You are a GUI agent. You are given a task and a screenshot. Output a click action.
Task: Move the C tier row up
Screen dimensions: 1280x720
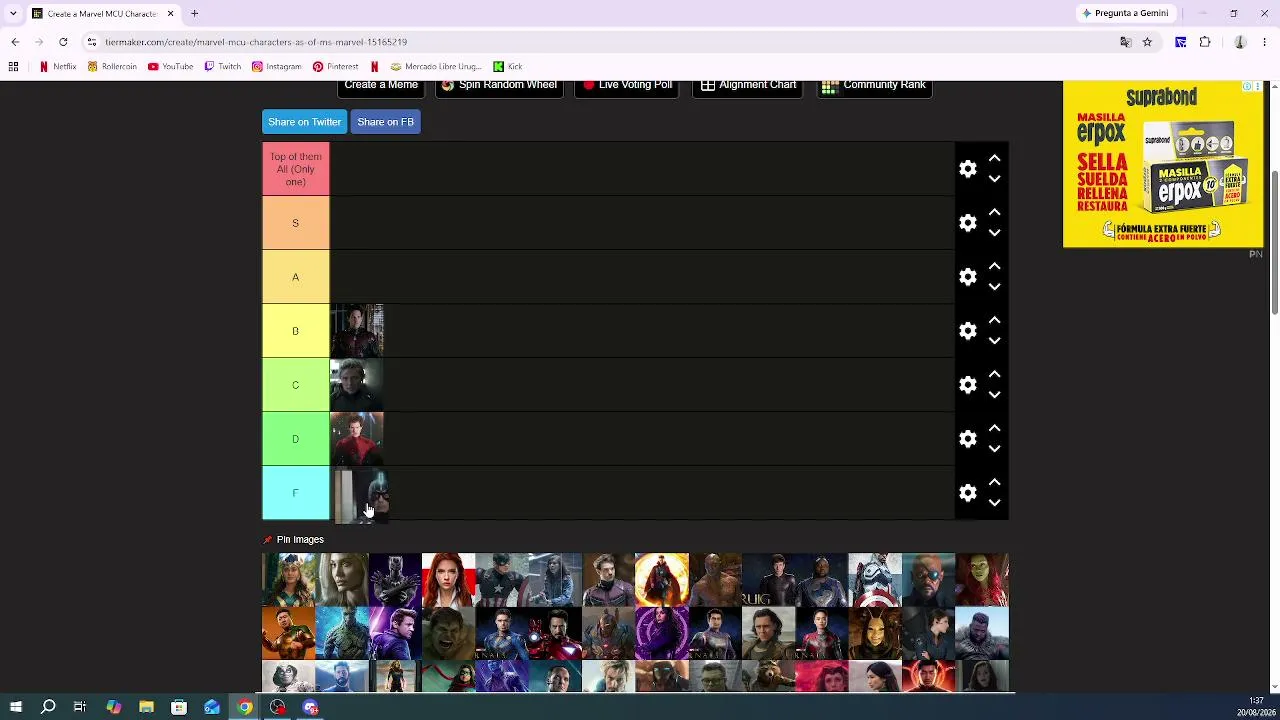click(994, 374)
